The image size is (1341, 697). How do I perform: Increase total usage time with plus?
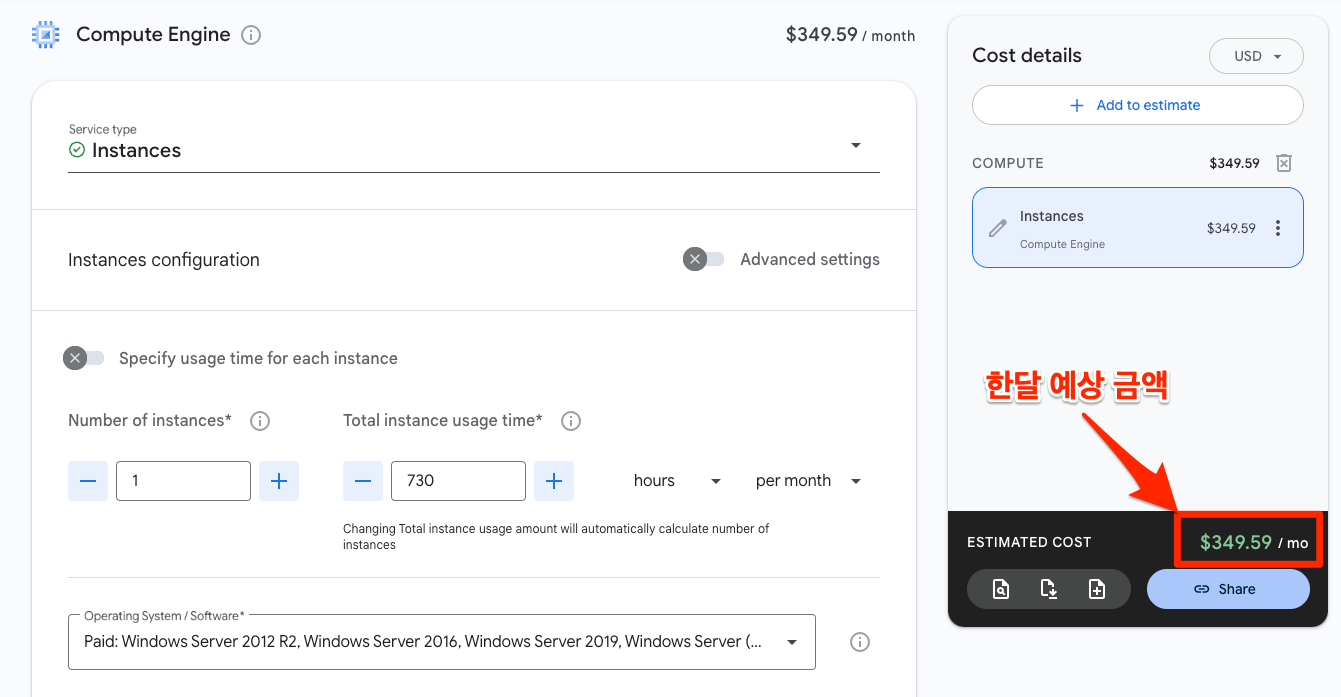[x=554, y=481]
